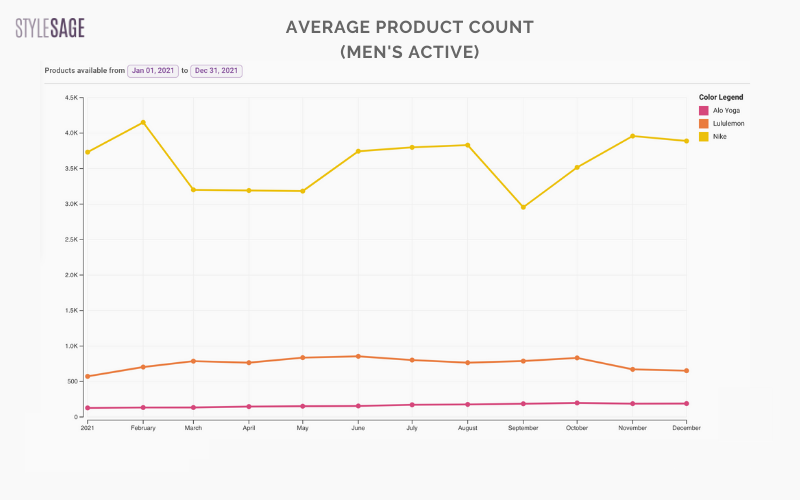The height and width of the screenshot is (500, 800).
Task: Click the Alo Yoga pink legend swatch
Action: pos(704,111)
